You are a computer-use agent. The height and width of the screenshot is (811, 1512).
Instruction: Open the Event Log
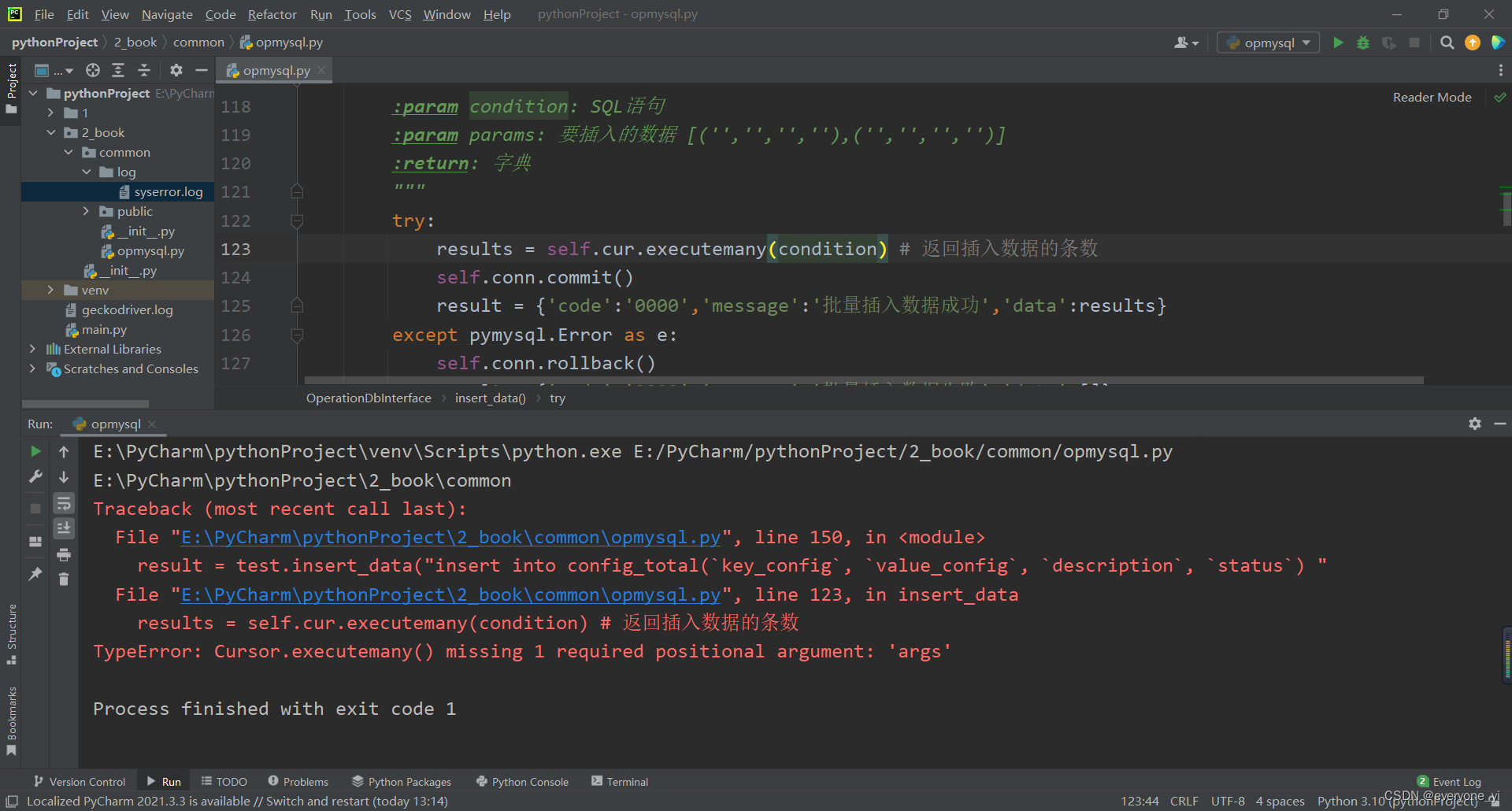pos(1449,781)
